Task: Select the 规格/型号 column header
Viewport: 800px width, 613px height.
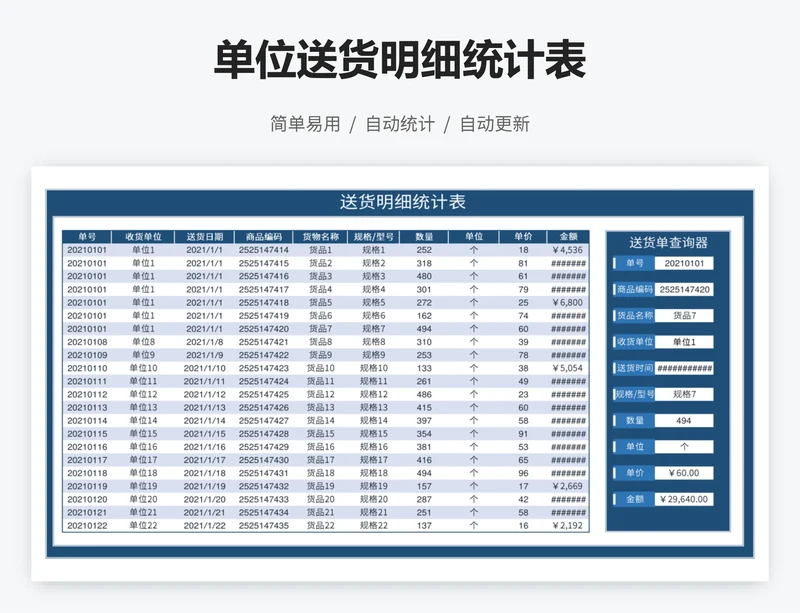Action: point(373,237)
